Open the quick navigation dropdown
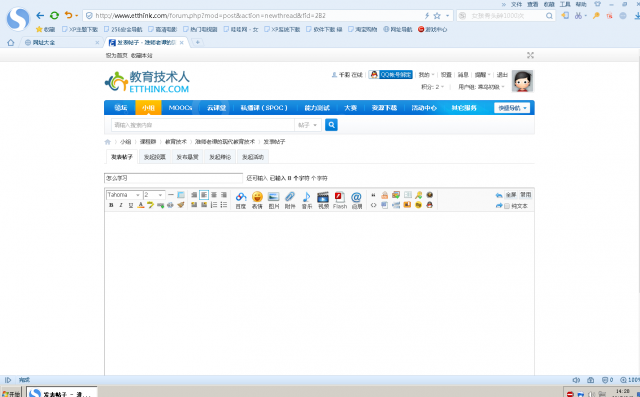 (x=512, y=108)
